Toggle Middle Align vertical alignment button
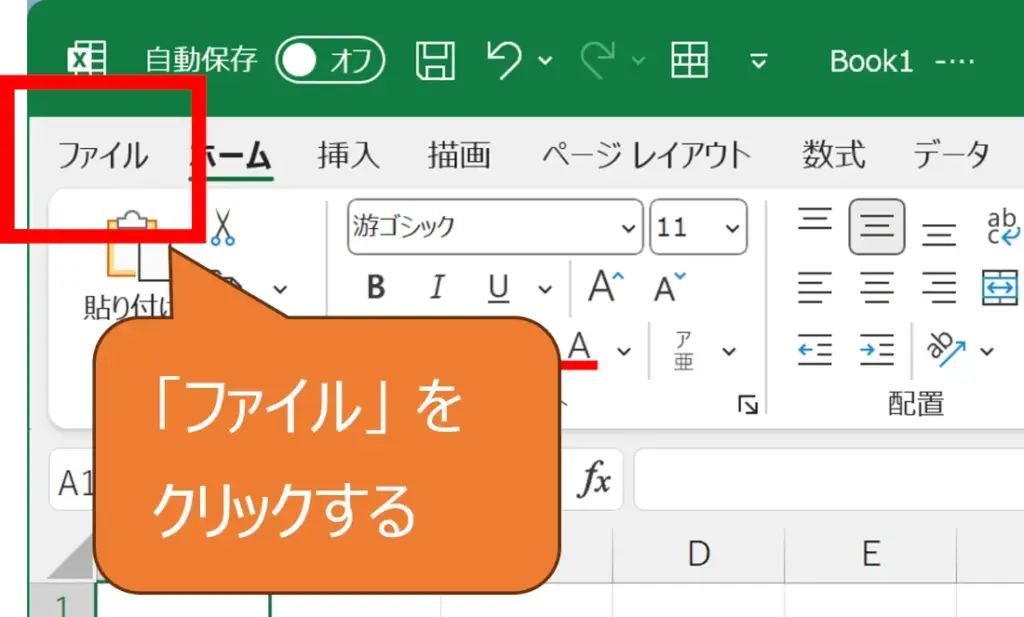 coord(877,227)
